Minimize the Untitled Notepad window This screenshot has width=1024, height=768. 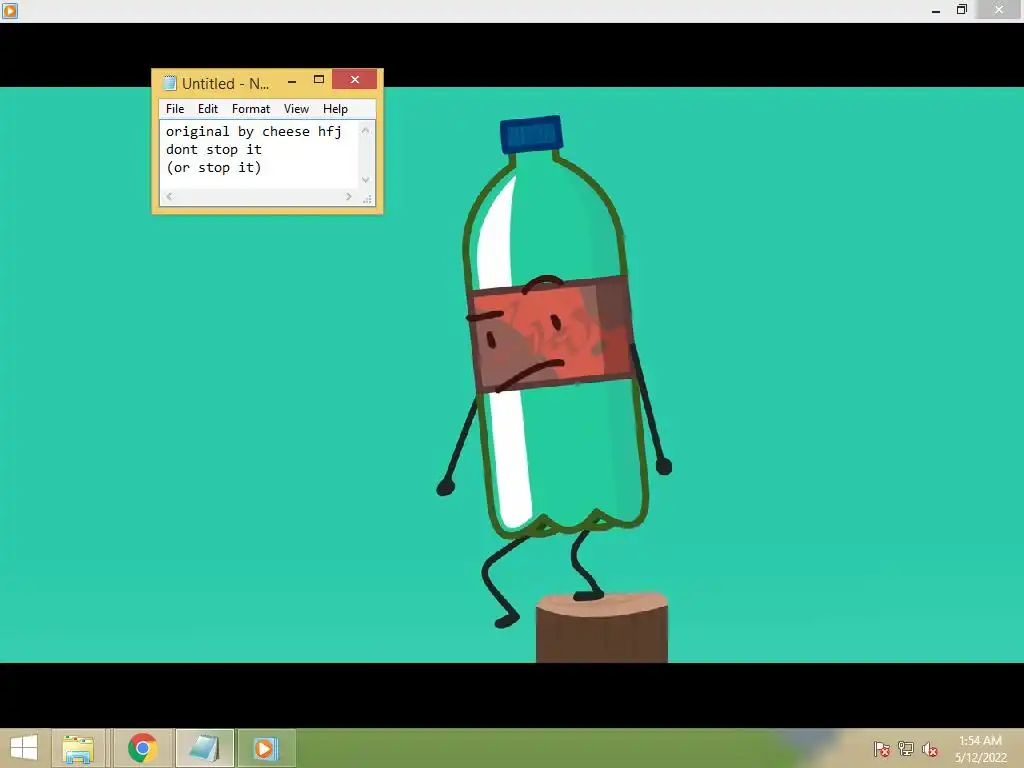pos(292,80)
